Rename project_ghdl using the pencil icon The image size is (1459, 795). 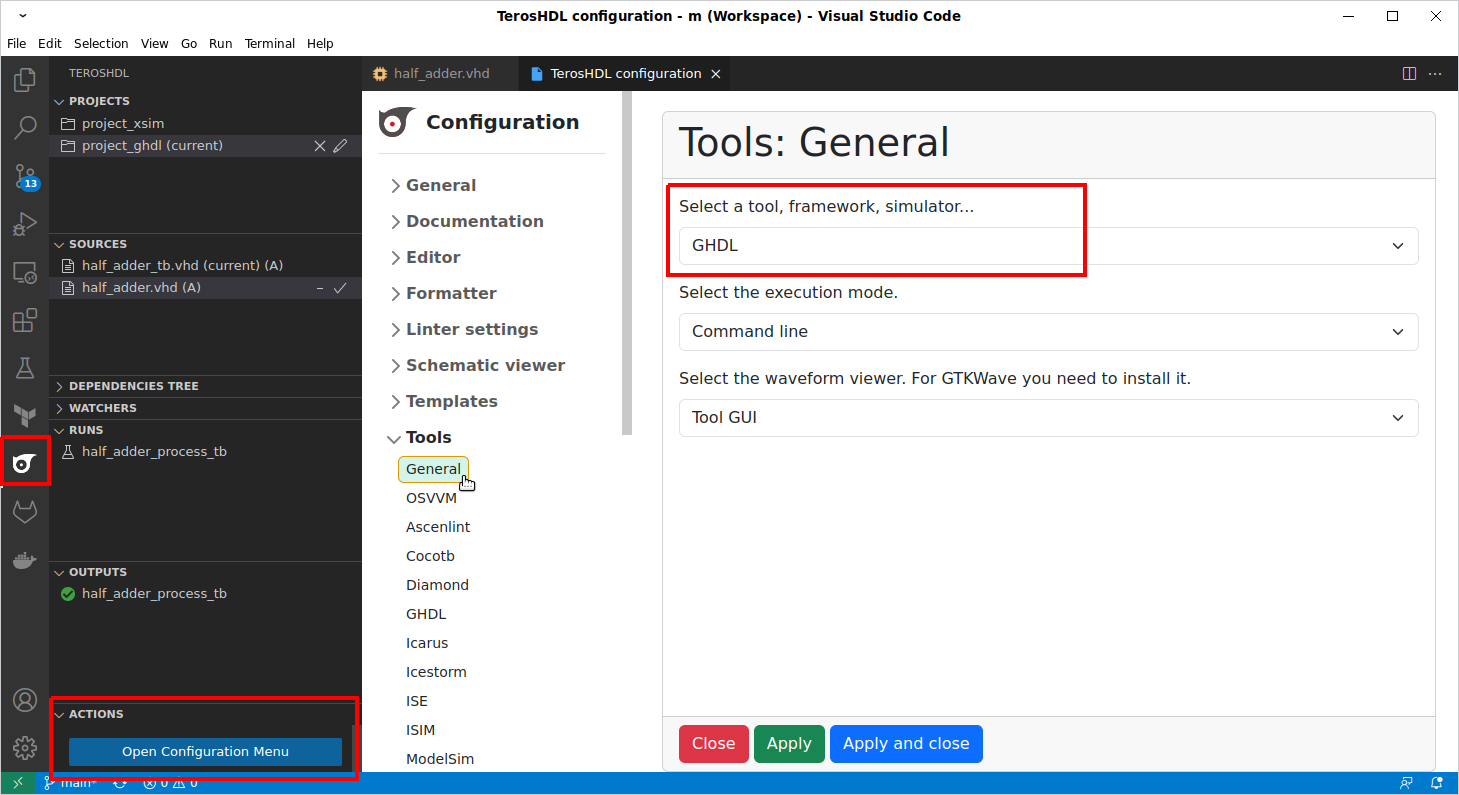pos(340,146)
